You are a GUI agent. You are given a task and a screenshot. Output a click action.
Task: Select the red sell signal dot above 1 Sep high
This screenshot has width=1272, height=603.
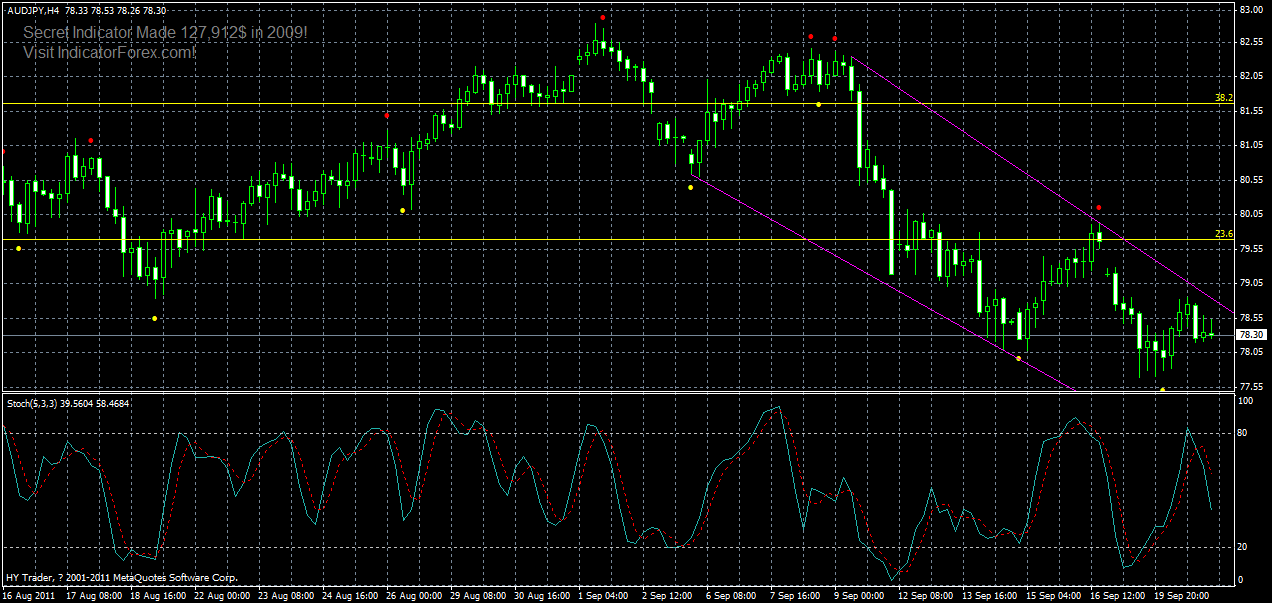(603, 17)
